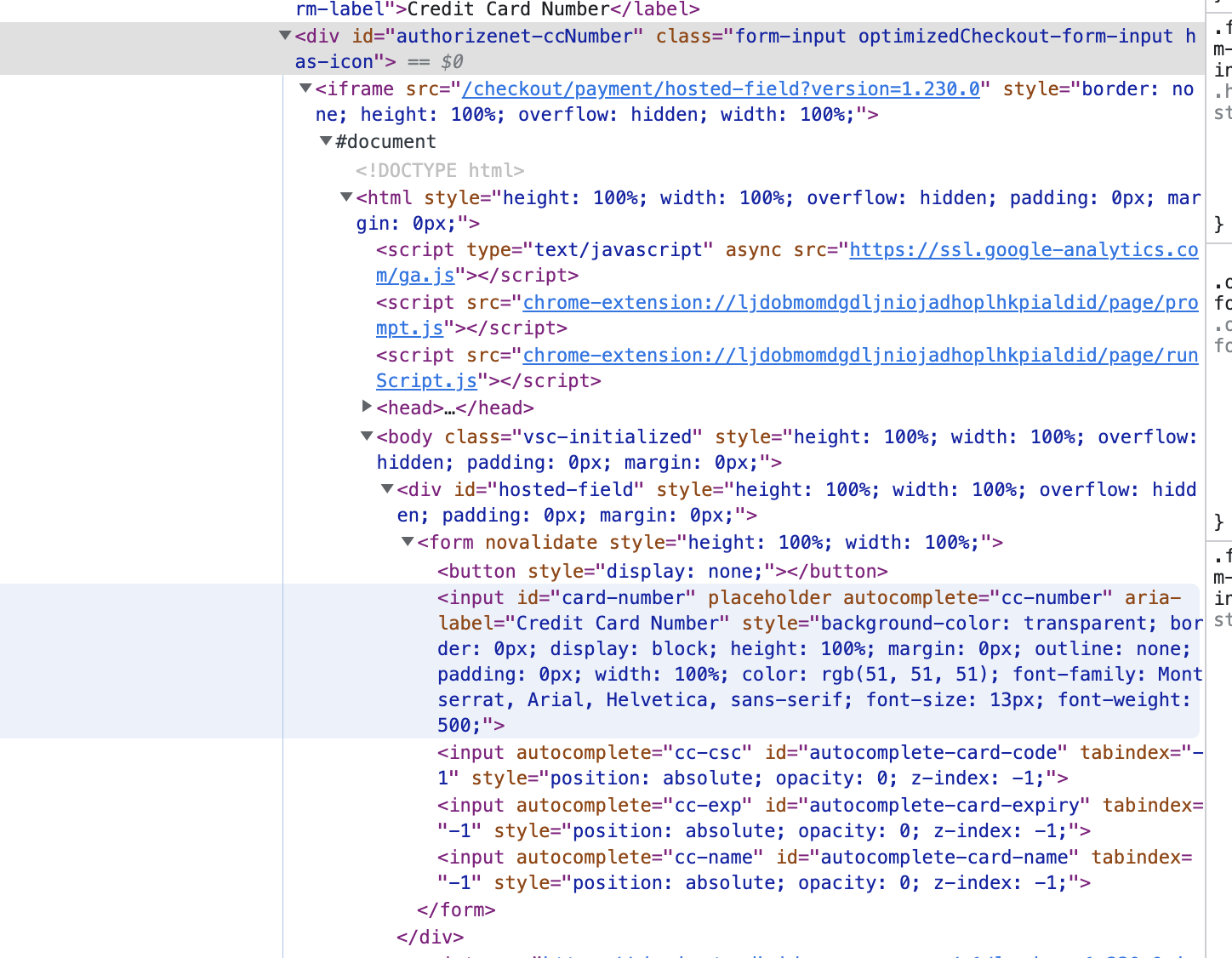Click the "text/javascript" type value
This screenshot has width=1232, height=958.
618,249
